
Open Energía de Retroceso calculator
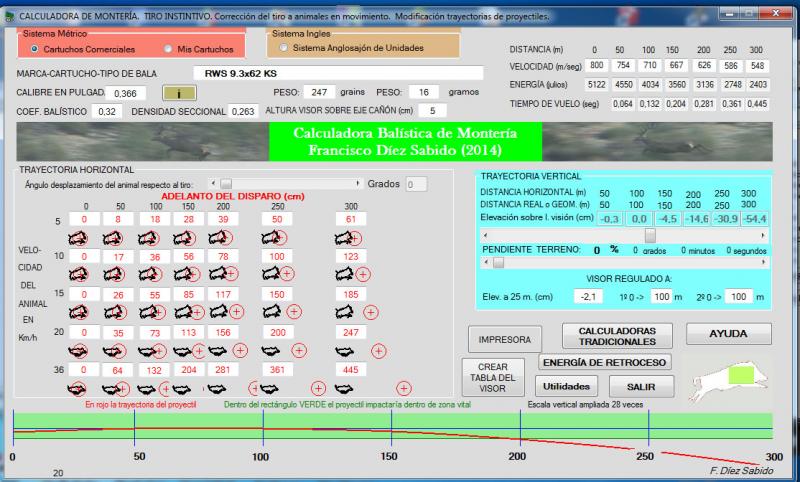[605, 361]
